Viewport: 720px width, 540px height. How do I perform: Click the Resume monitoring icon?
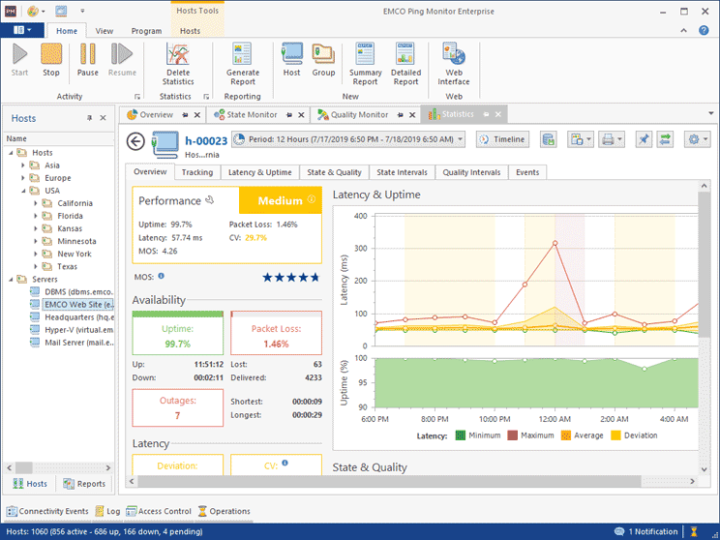click(x=122, y=60)
